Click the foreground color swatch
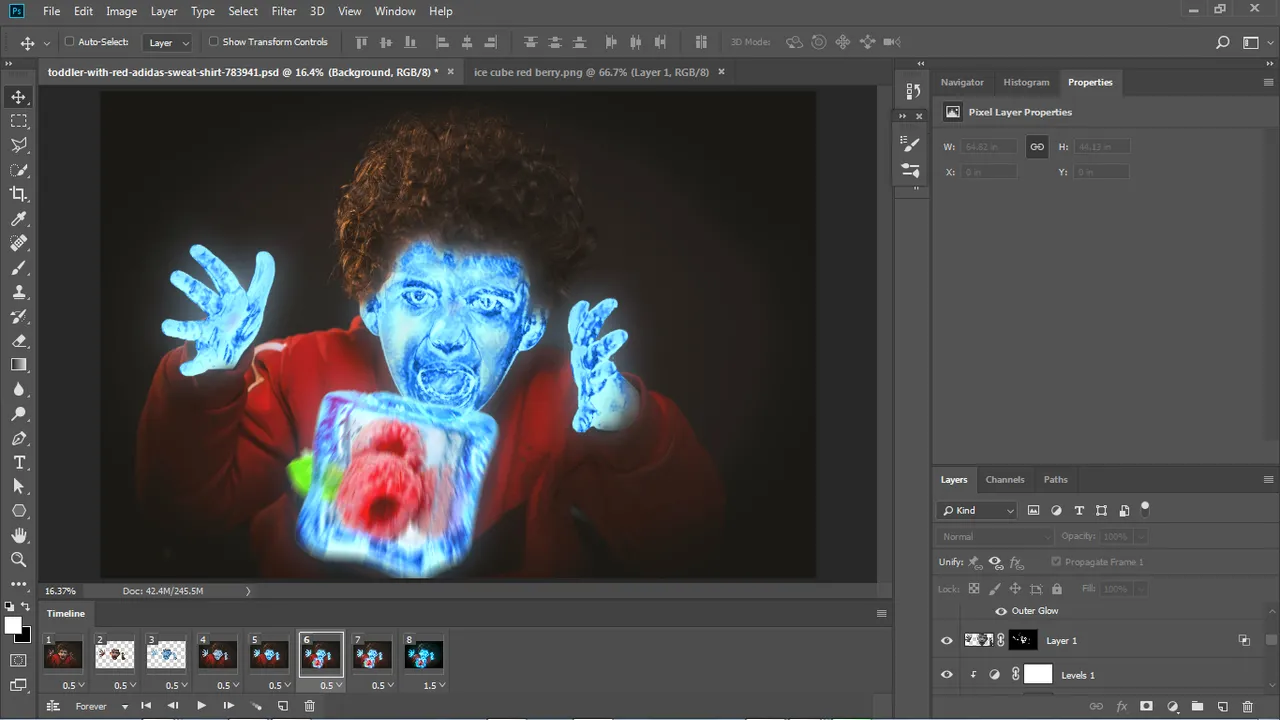The width and height of the screenshot is (1280, 720). click(13, 625)
